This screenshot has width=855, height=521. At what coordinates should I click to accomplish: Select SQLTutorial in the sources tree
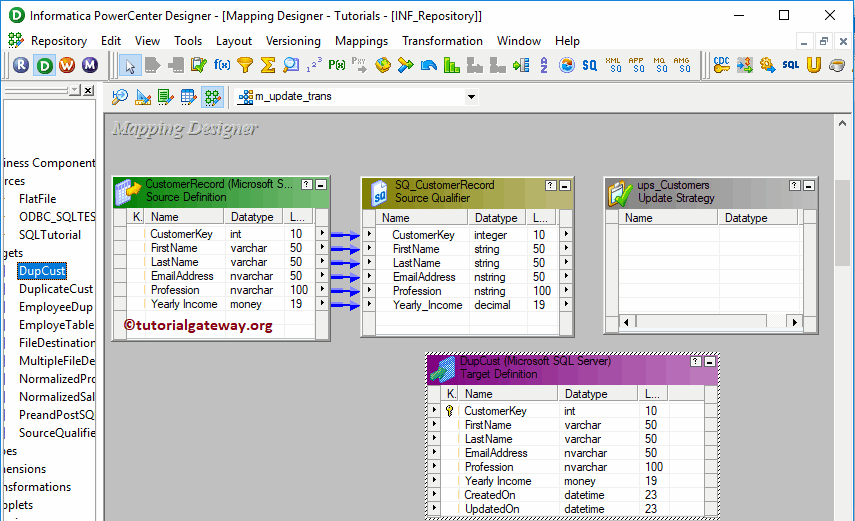click(x=50, y=235)
